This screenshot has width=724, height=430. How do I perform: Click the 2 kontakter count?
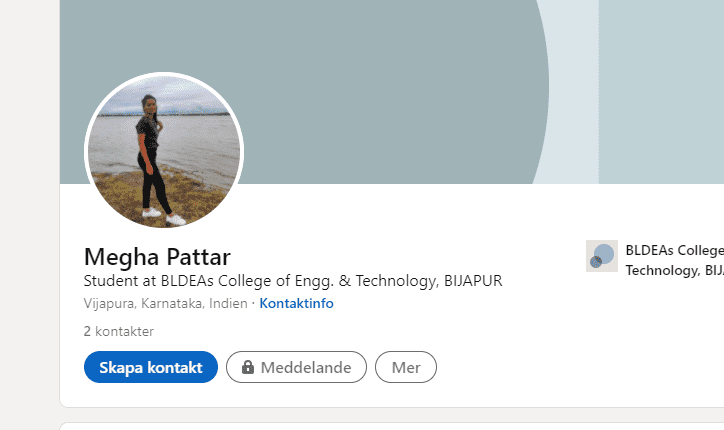coord(119,331)
